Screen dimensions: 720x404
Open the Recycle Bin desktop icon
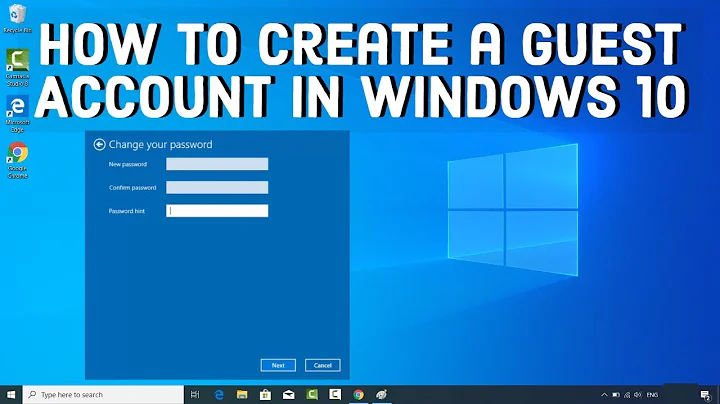[x=17, y=18]
